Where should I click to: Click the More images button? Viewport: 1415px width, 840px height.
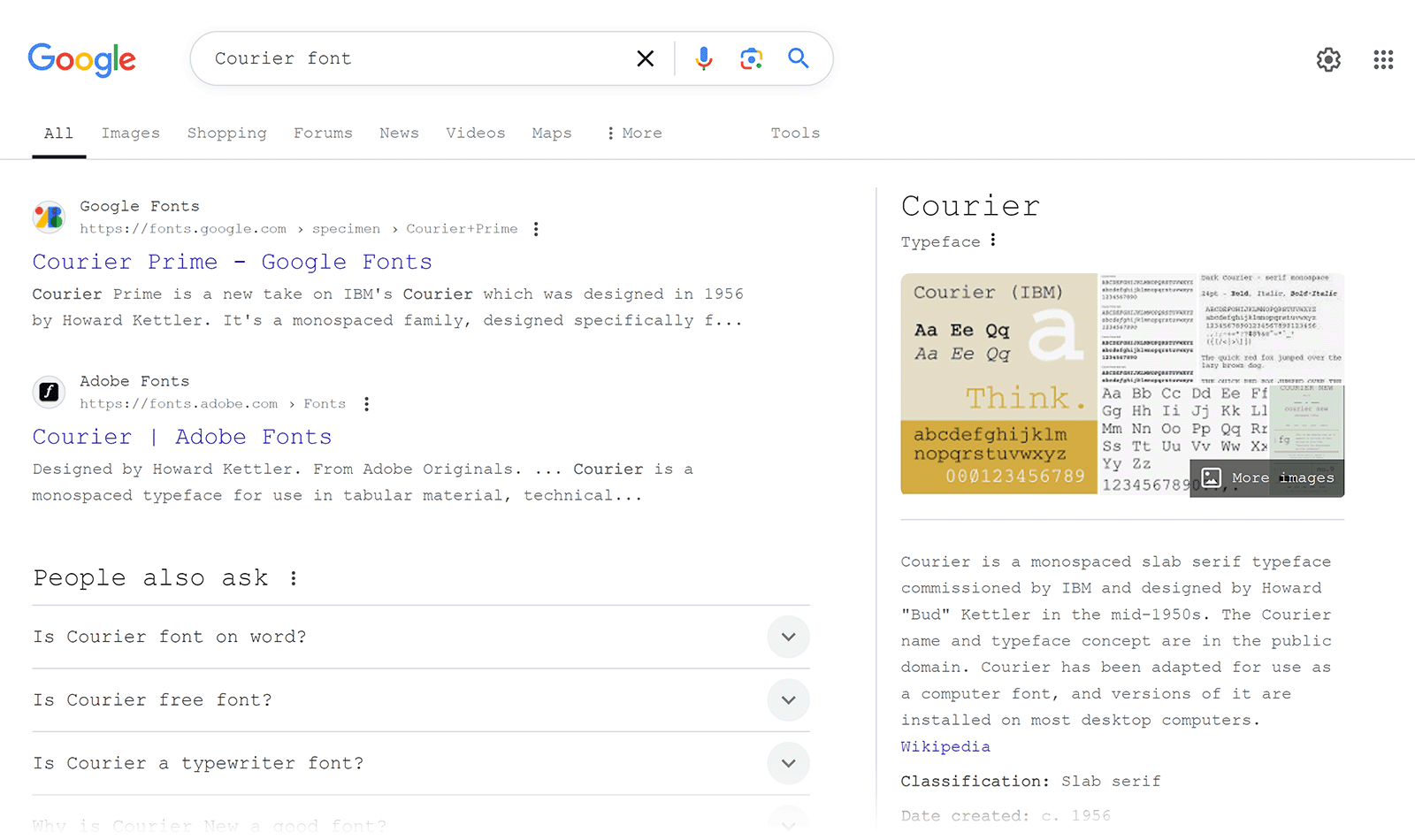click(1266, 477)
